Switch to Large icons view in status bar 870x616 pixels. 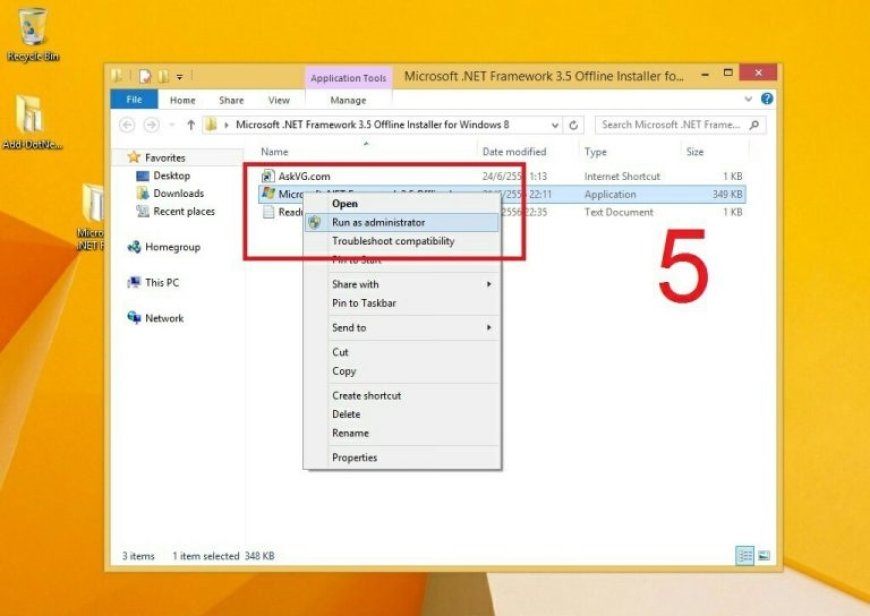pyautogui.click(x=764, y=556)
